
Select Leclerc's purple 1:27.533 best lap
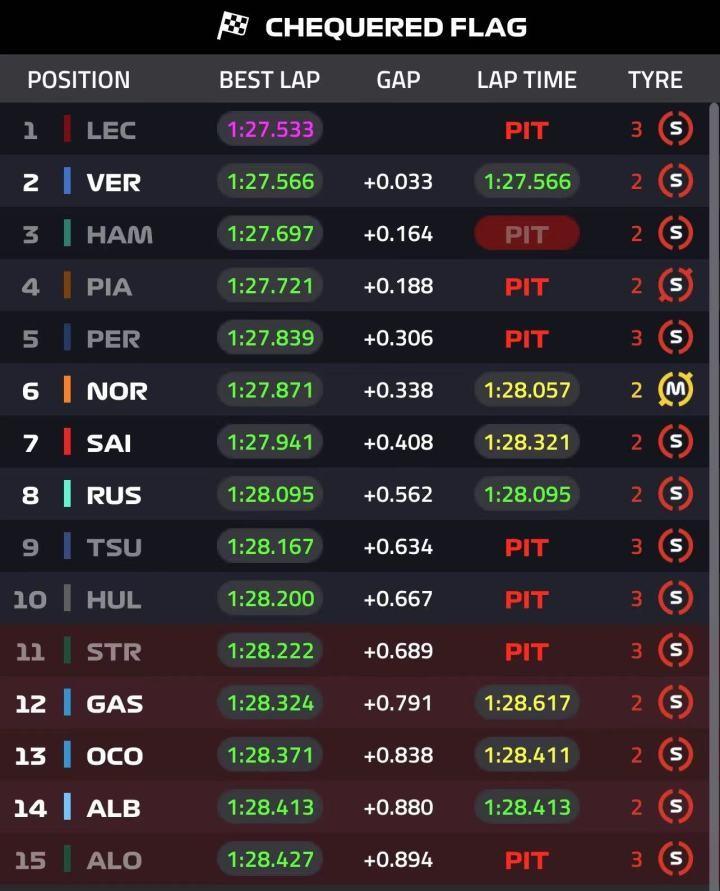(270, 129)
